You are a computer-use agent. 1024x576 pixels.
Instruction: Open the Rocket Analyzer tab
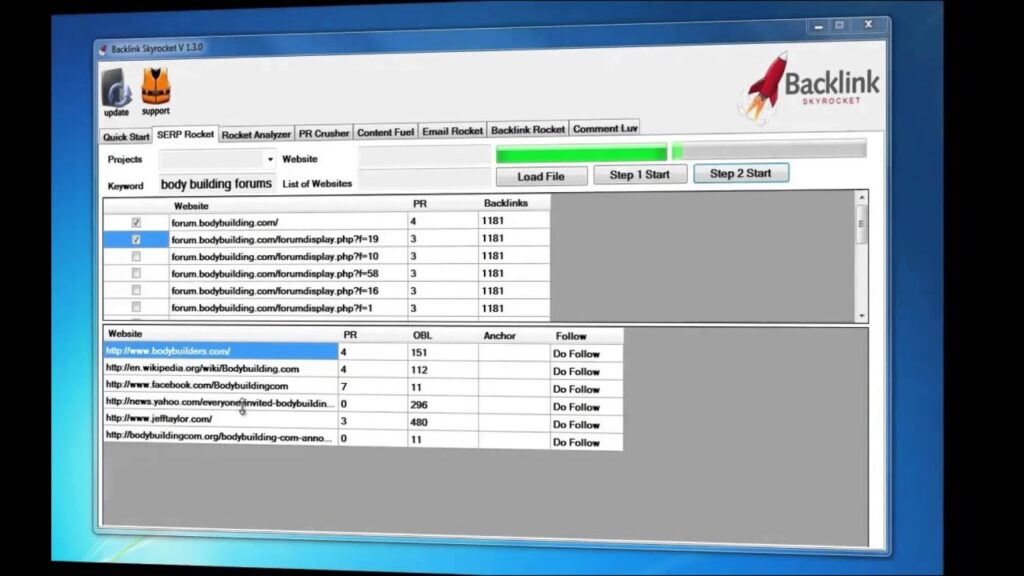256,135
